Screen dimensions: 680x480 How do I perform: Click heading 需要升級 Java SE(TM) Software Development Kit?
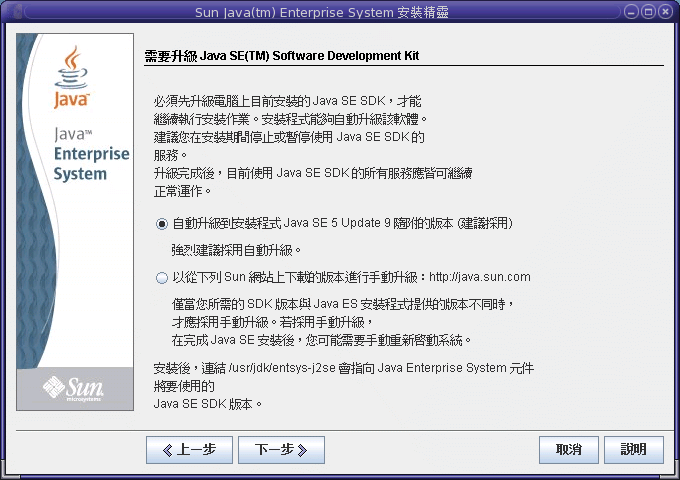(x=282, y=56)
